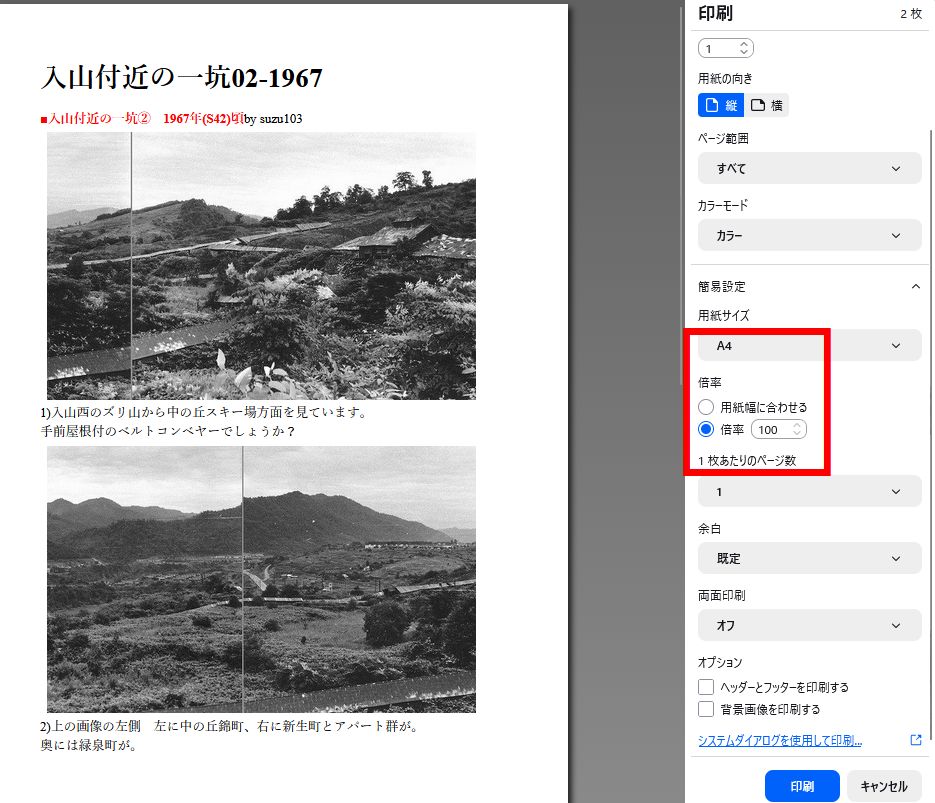Click the blue 印刷 button
The width and height of the screenshot is (935, 803).
pyautogui.click(x=801, y=786)
